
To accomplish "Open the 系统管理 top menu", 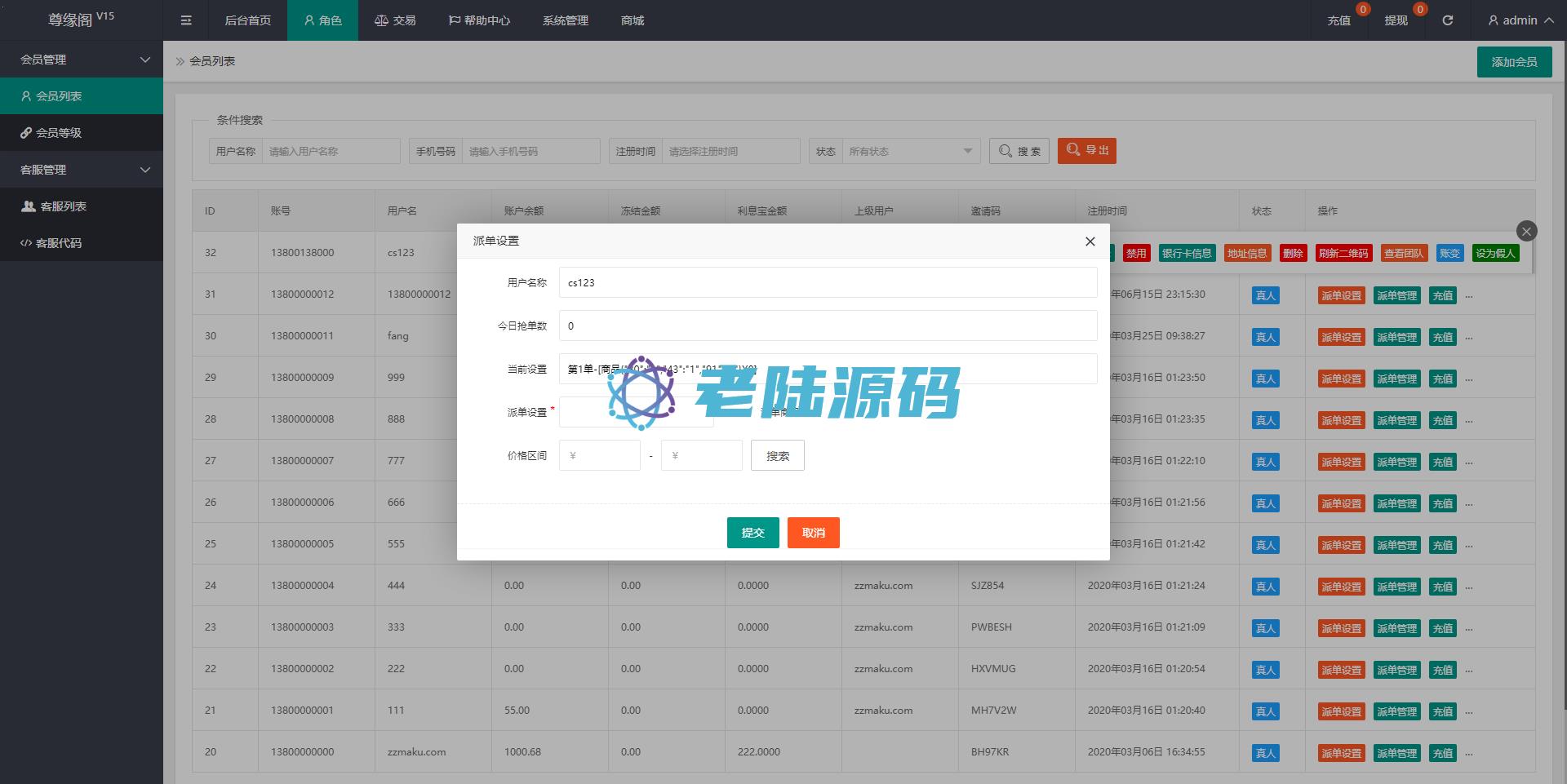I will (565, 20).
